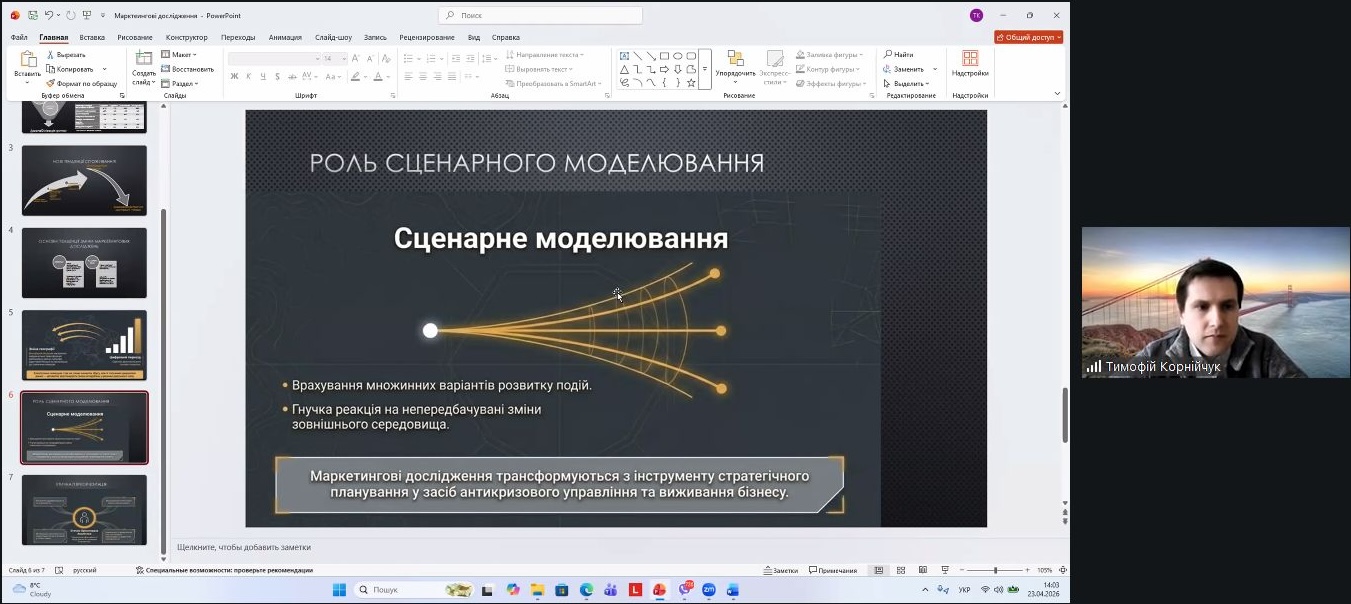Screen dimensions: 1351x604
Task: Toggle strikethrough formatting
Action: (x=290, y=76)
